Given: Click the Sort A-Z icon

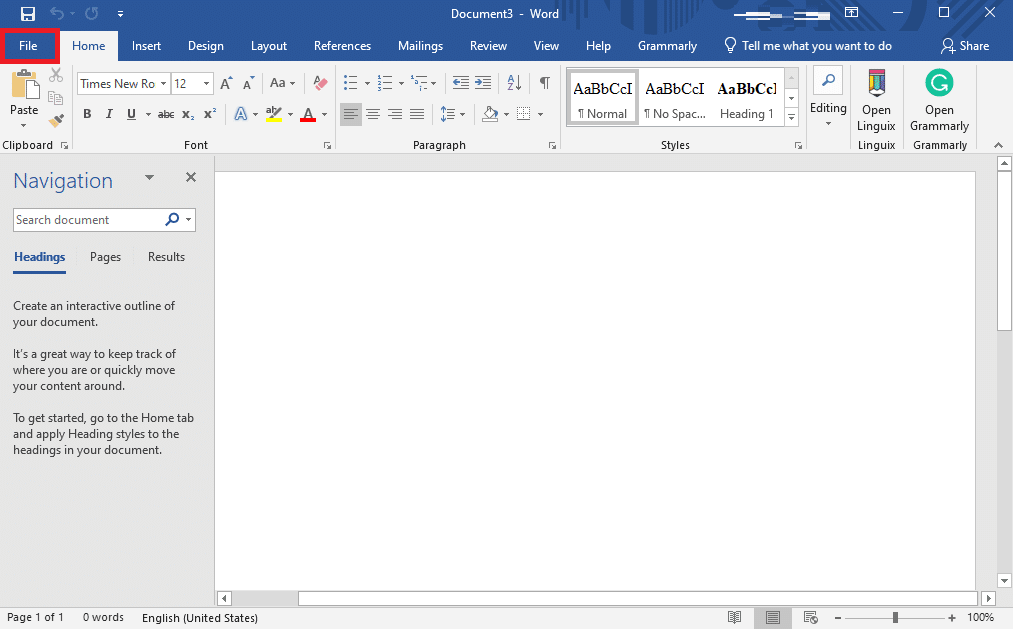Looking at the screenshot, I should [x=514, y=83].
